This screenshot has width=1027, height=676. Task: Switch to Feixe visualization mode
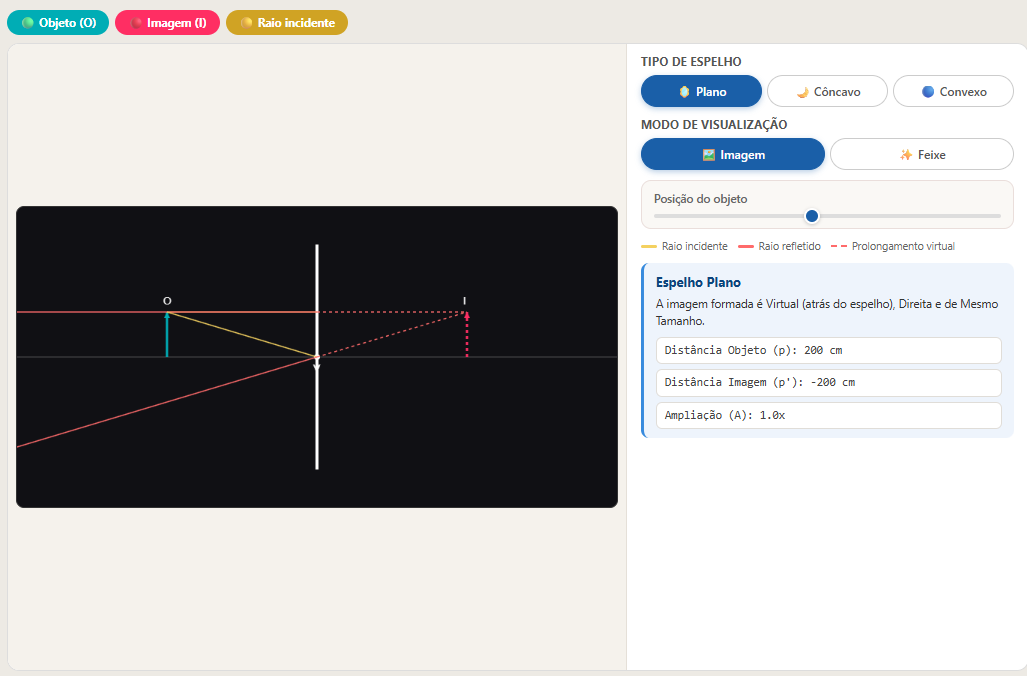(922, 154)
